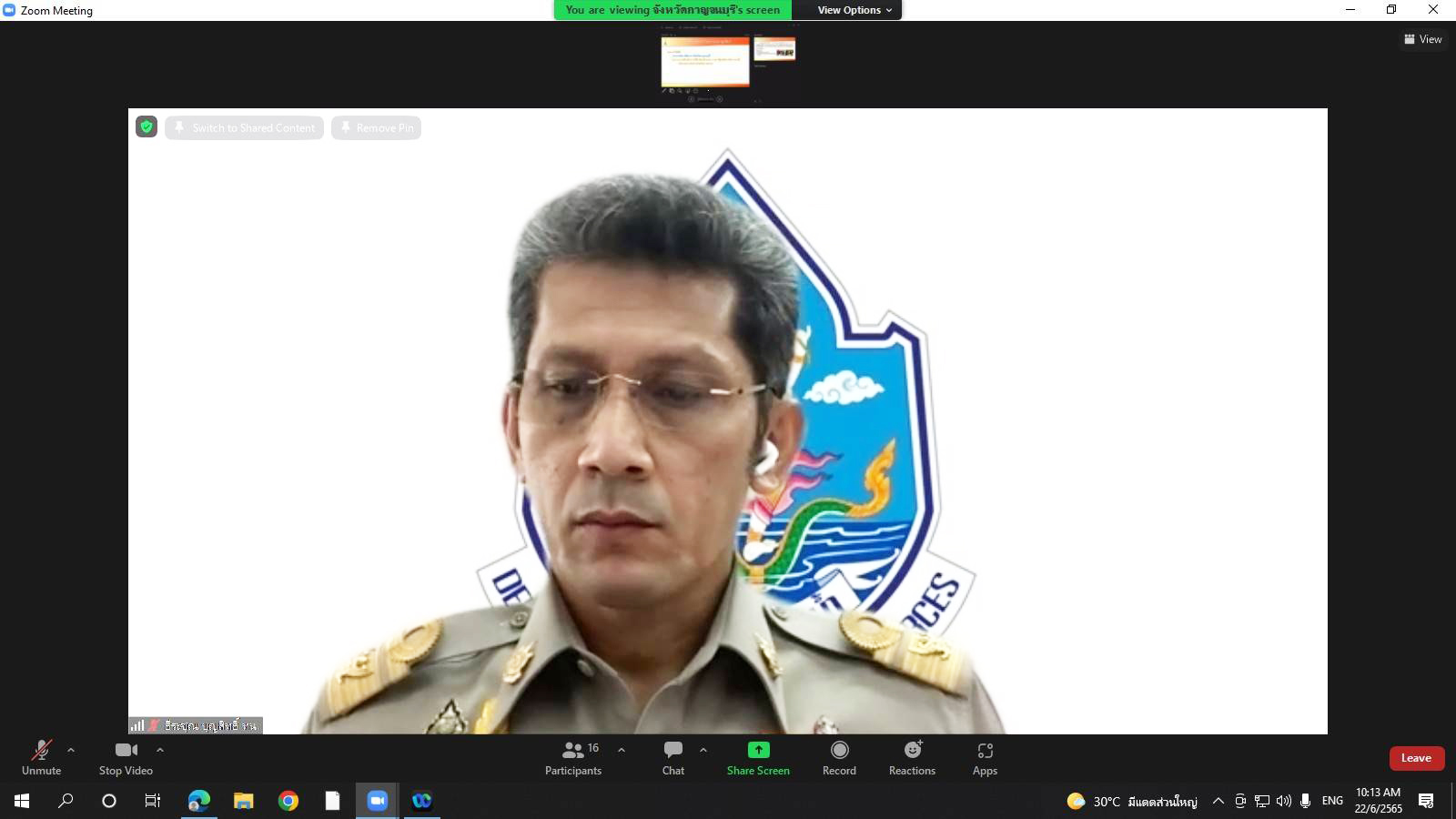The image size is (1456, 819).
Task: Expand the arrow next to Participants
Action: (622, 750)
